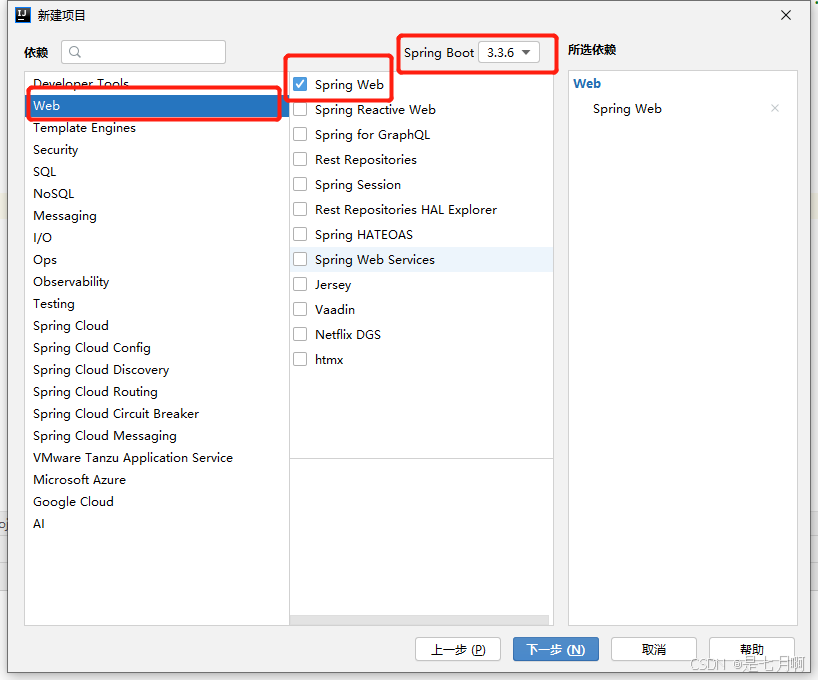The height and width of the screenshot is (680, 818).
Task: Select Rest Repositories HAL Explorer checkbox
Action: [300, 209]
